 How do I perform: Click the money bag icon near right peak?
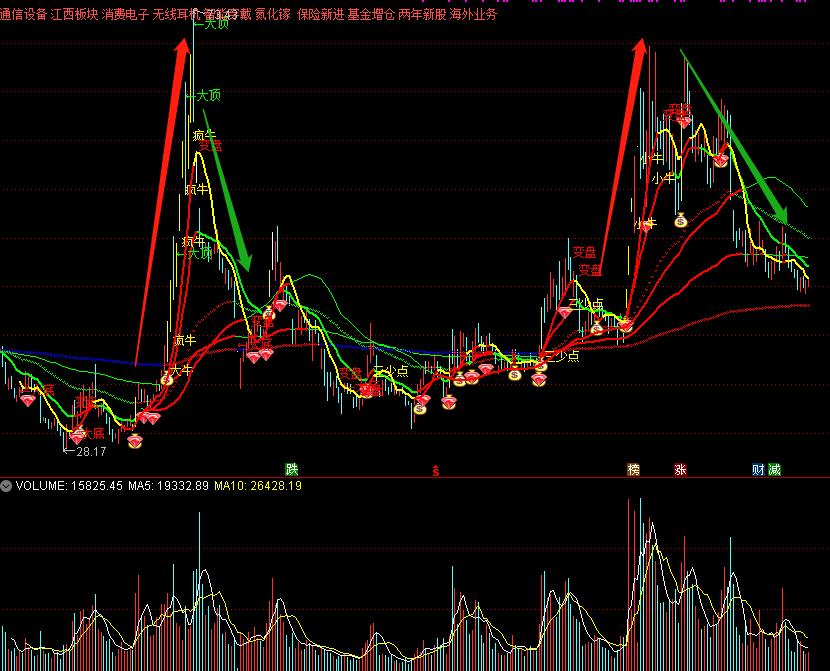tap(680, 221)
